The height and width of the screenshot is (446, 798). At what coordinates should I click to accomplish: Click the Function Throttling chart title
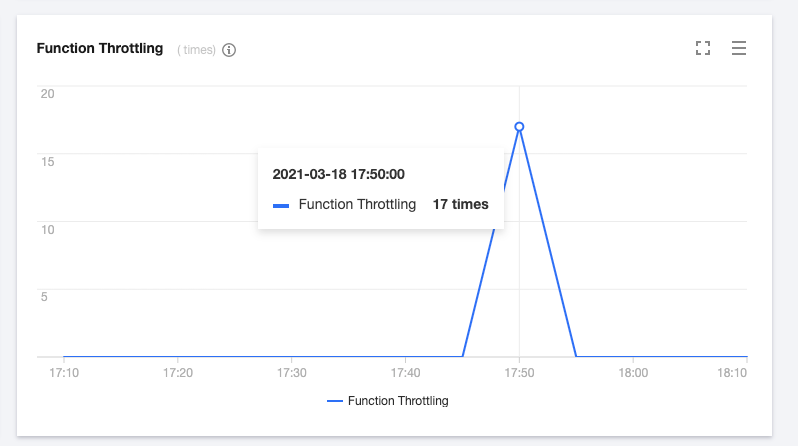(100, 48)
